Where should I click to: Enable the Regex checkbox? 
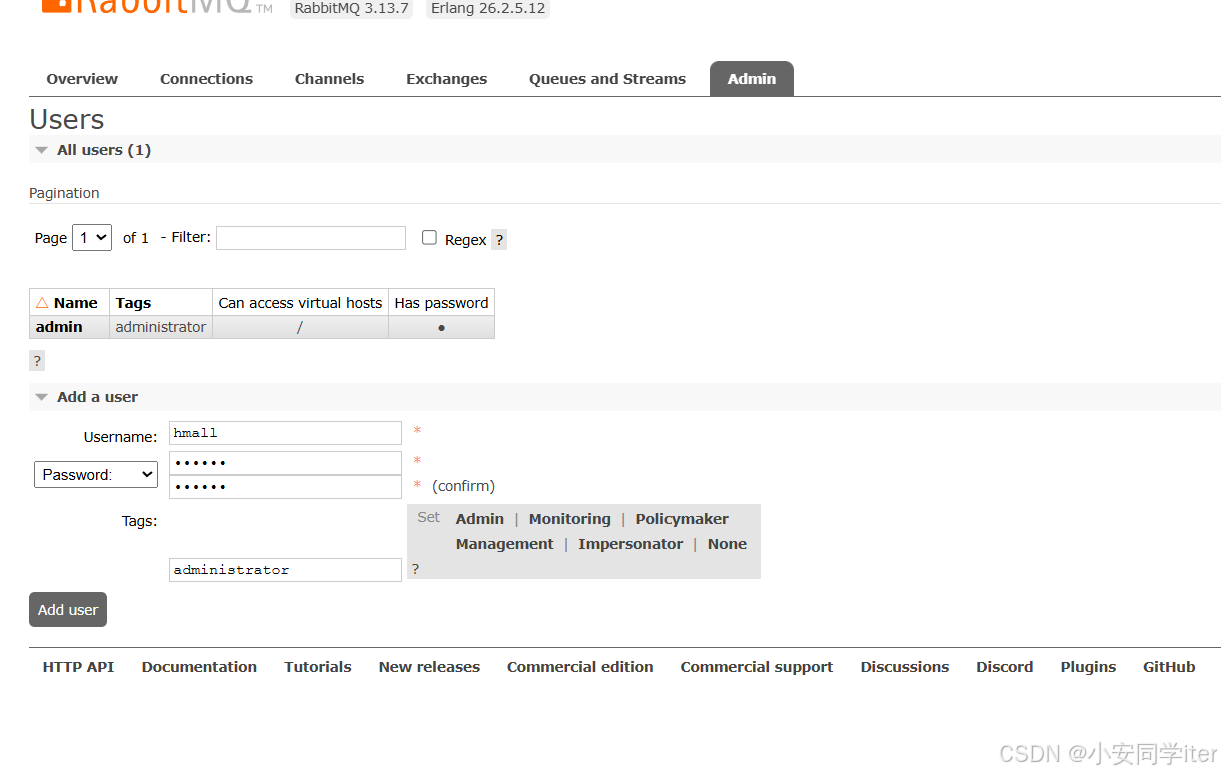pos(429,238)
